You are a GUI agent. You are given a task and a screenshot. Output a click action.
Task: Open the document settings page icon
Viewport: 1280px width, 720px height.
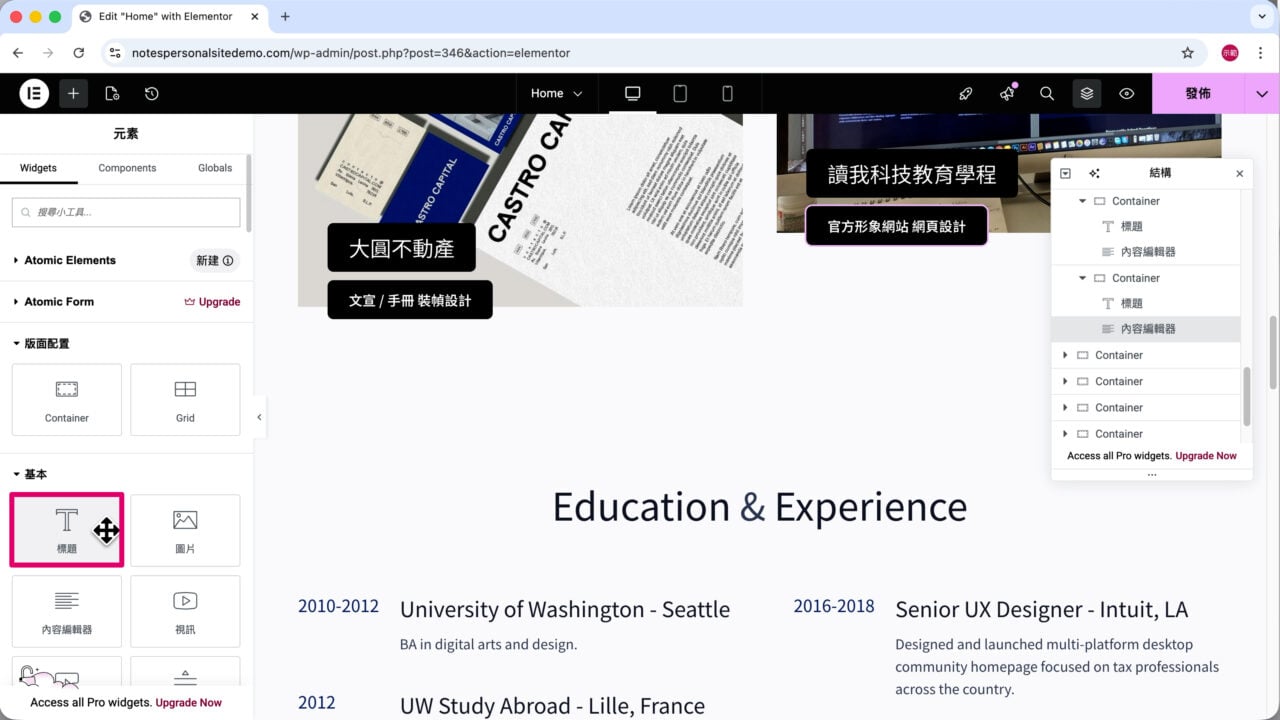click(112, 93)
